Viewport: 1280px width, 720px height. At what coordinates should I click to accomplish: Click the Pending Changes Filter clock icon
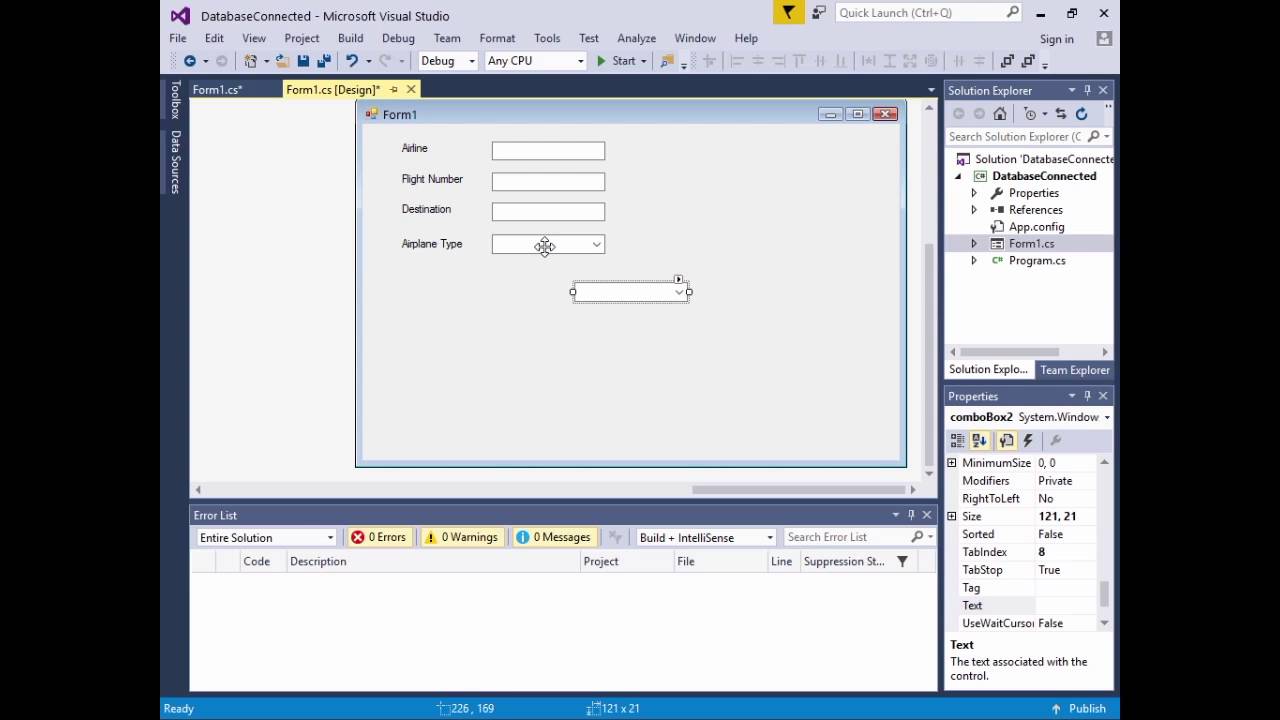click(1030, 114)
